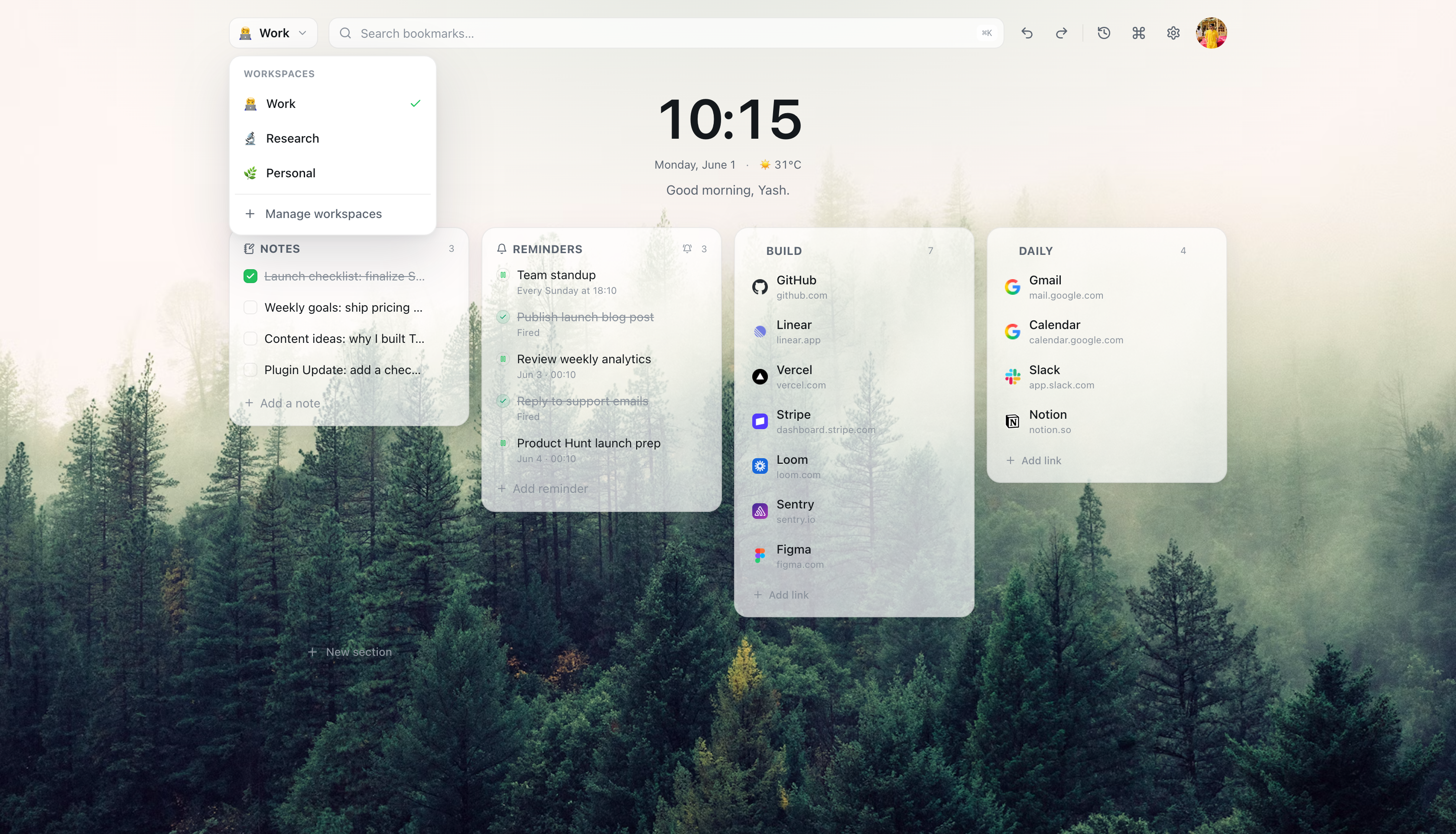Focus the Search bookmarks field

point(666,33)
